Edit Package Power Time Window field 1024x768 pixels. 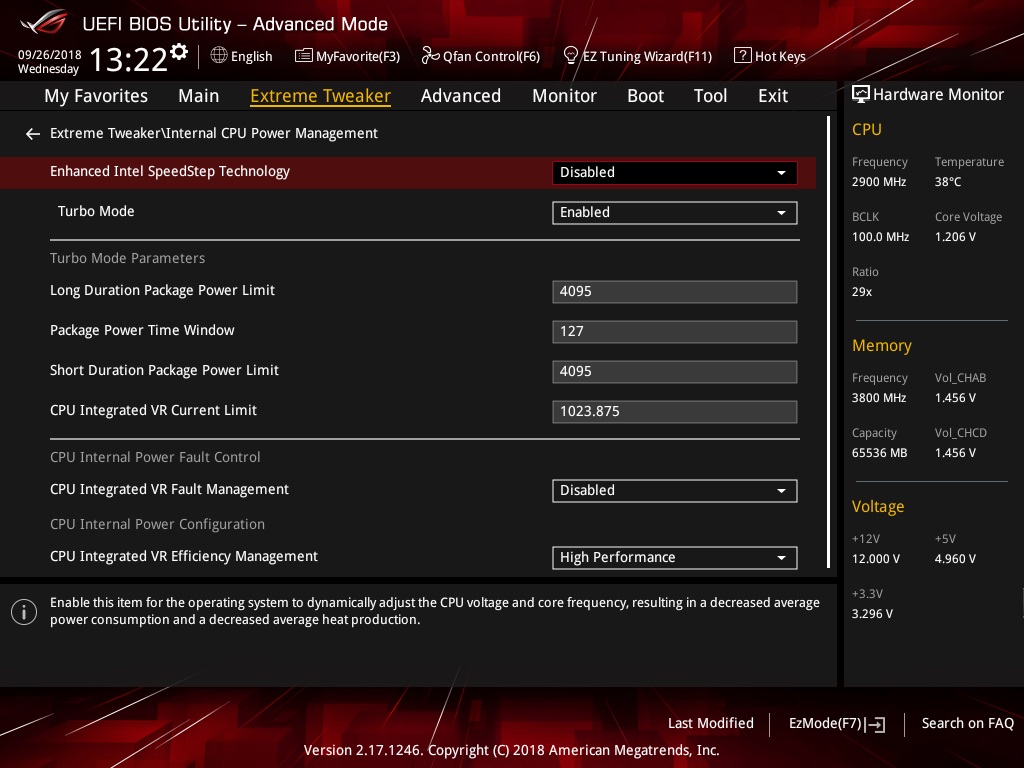click(x=675, y=332)
